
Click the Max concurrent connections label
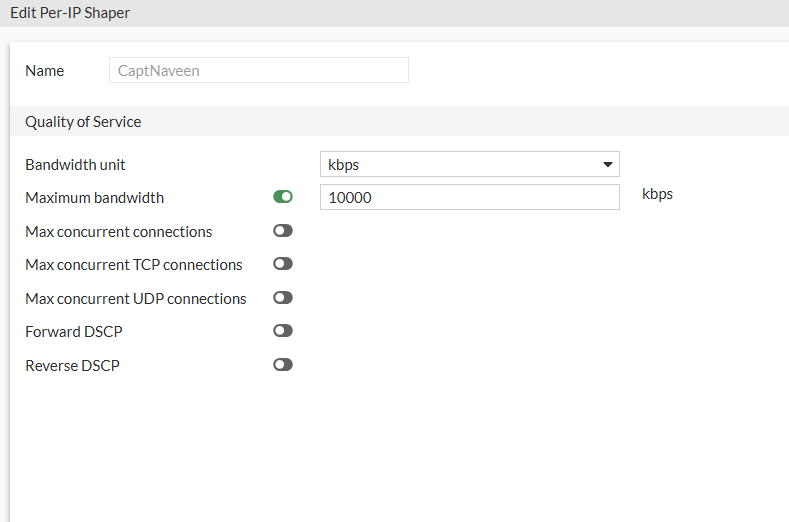[118, 231]
